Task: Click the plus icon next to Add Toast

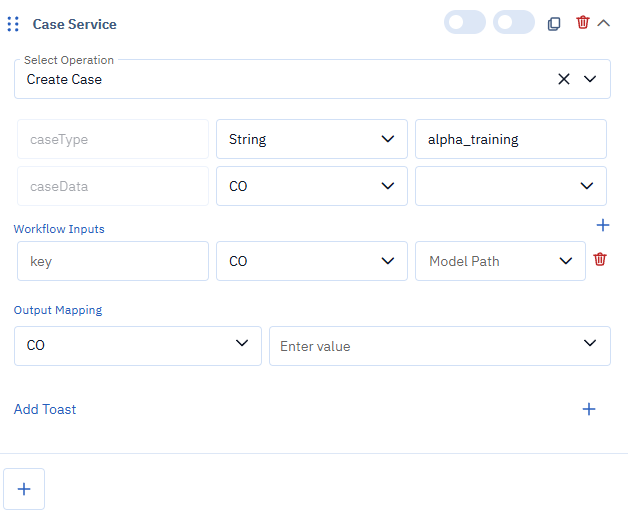Action: 589,409
